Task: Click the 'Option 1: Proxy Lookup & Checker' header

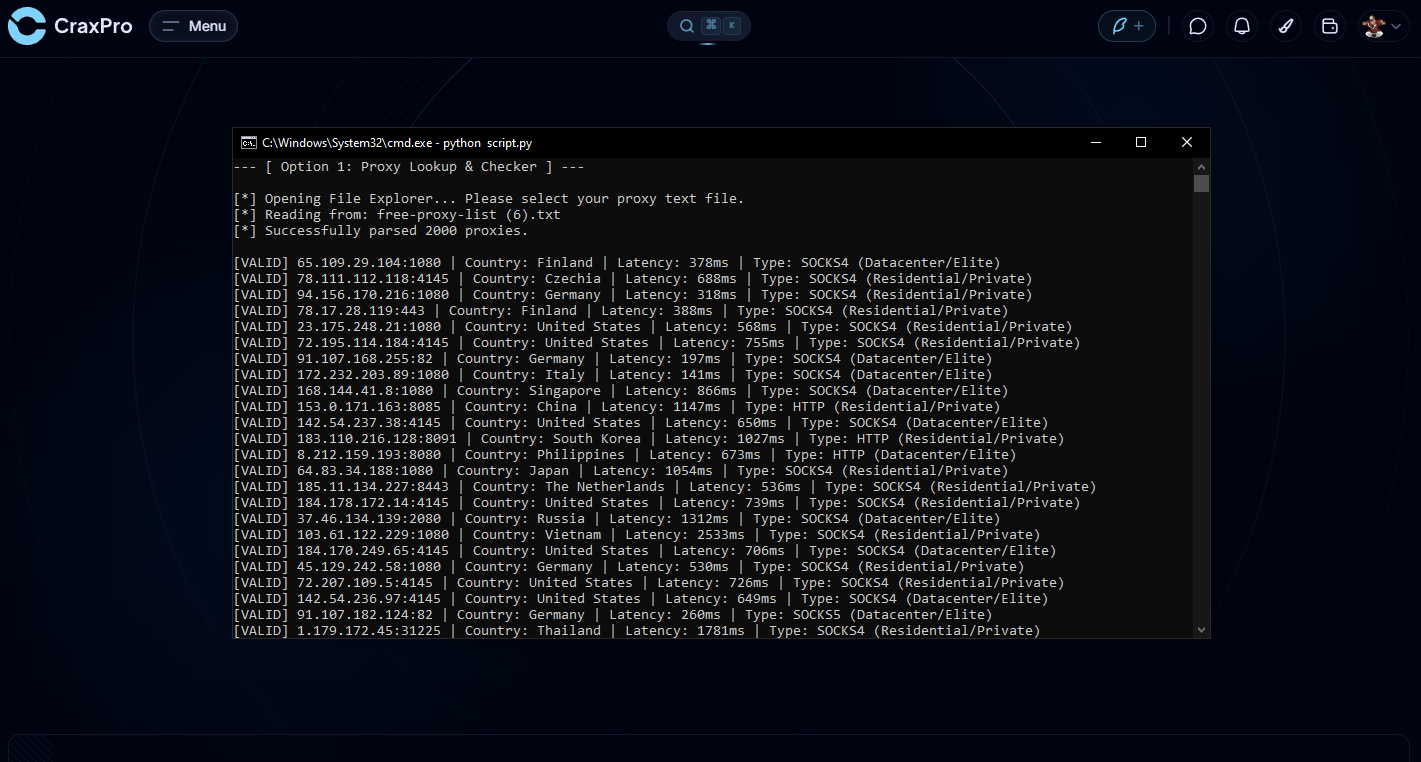Action: pos(409,167)
